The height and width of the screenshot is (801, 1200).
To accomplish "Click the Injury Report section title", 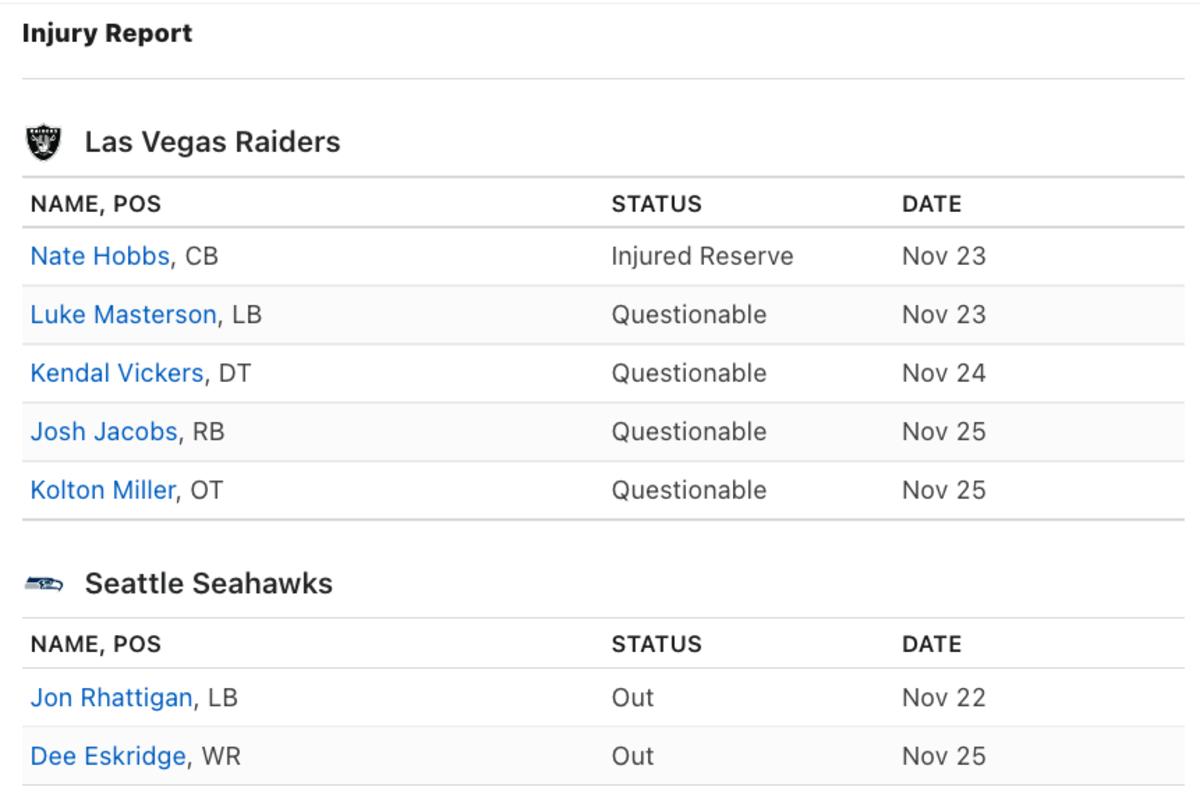I will (x=107, y=34).
